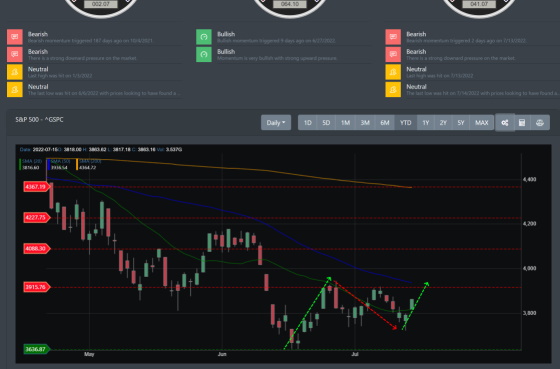560x369 pixels.
Task: Open the chart settings gears icon
Action: click(505, 123)
